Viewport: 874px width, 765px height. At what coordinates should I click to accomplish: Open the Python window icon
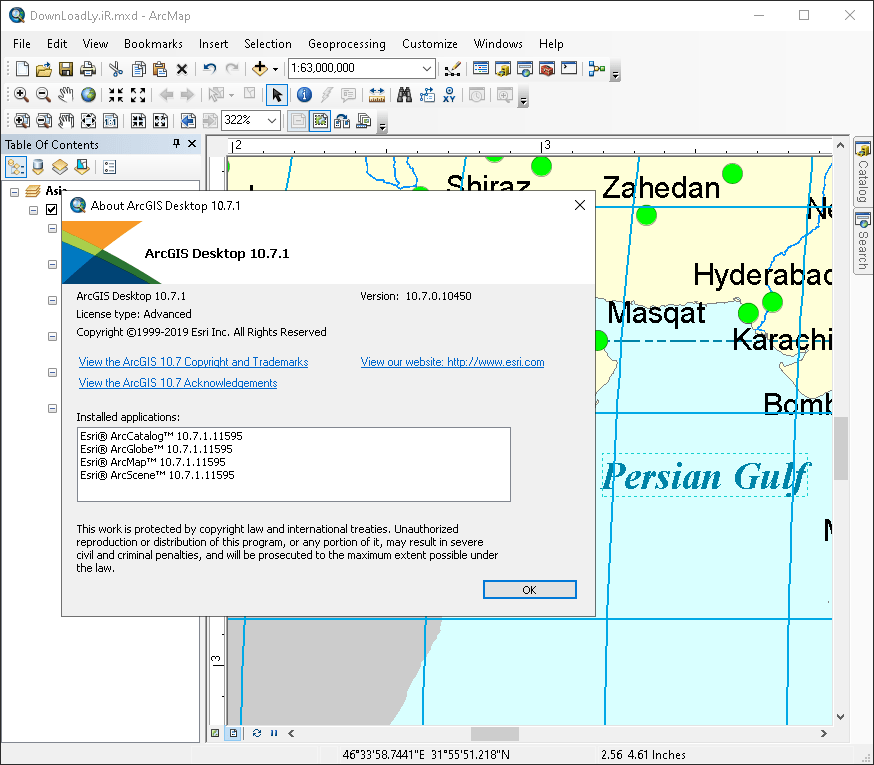(569, 69)
